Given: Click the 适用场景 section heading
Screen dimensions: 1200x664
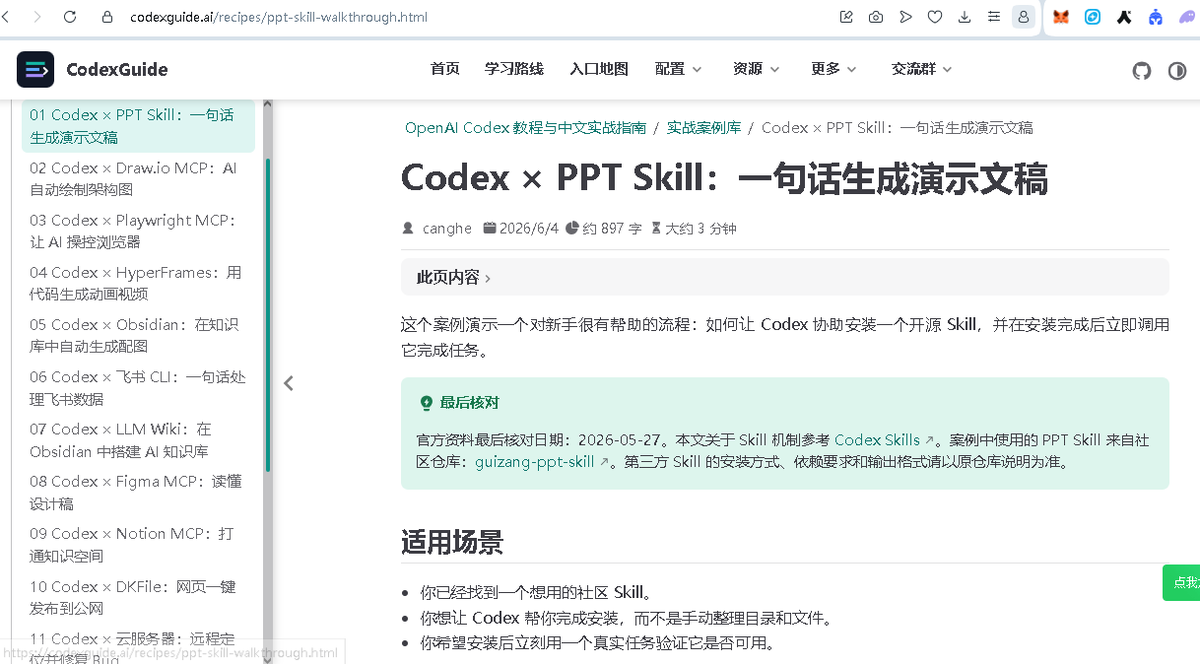Looking at the screenshot, I should [452, 542].
